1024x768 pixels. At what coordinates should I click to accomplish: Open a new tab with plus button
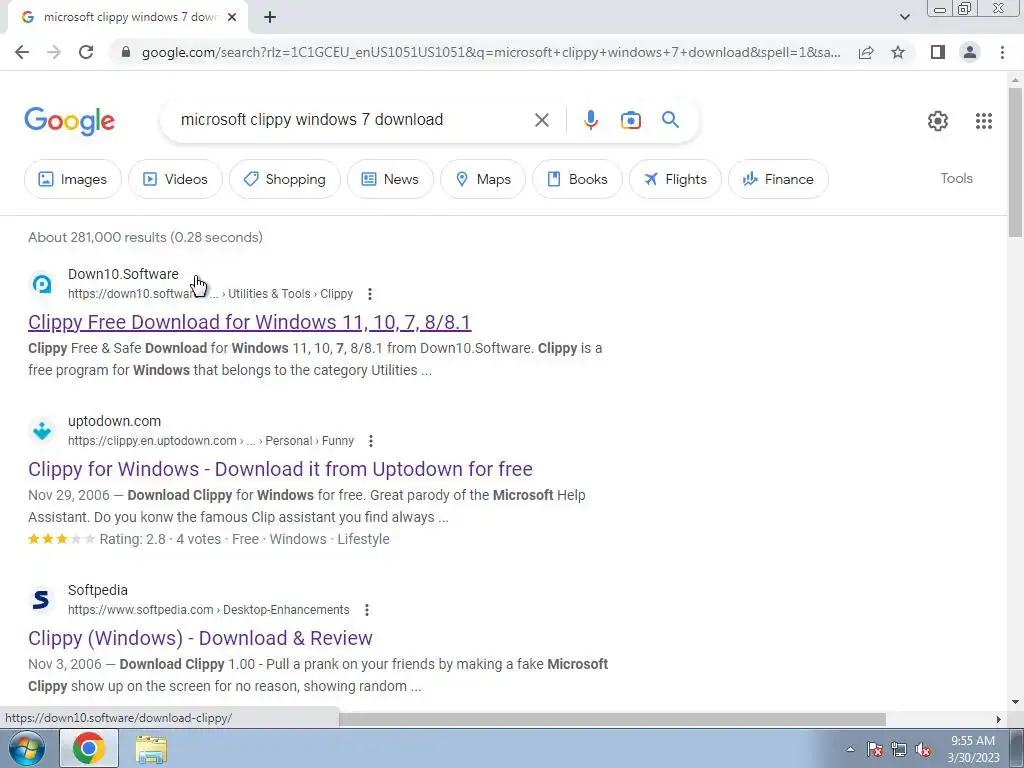coord(270,17)
